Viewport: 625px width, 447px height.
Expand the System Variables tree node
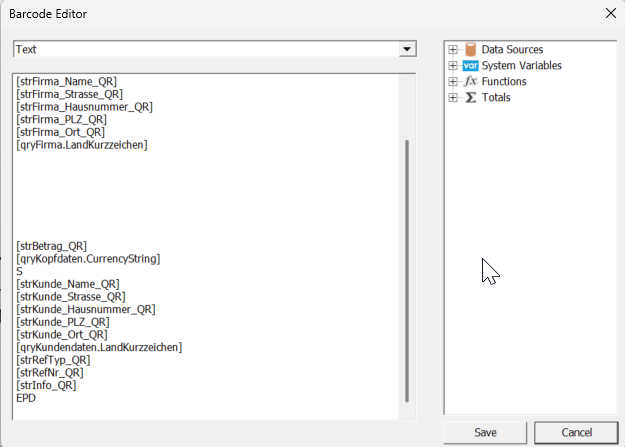[x=454, y=66]
